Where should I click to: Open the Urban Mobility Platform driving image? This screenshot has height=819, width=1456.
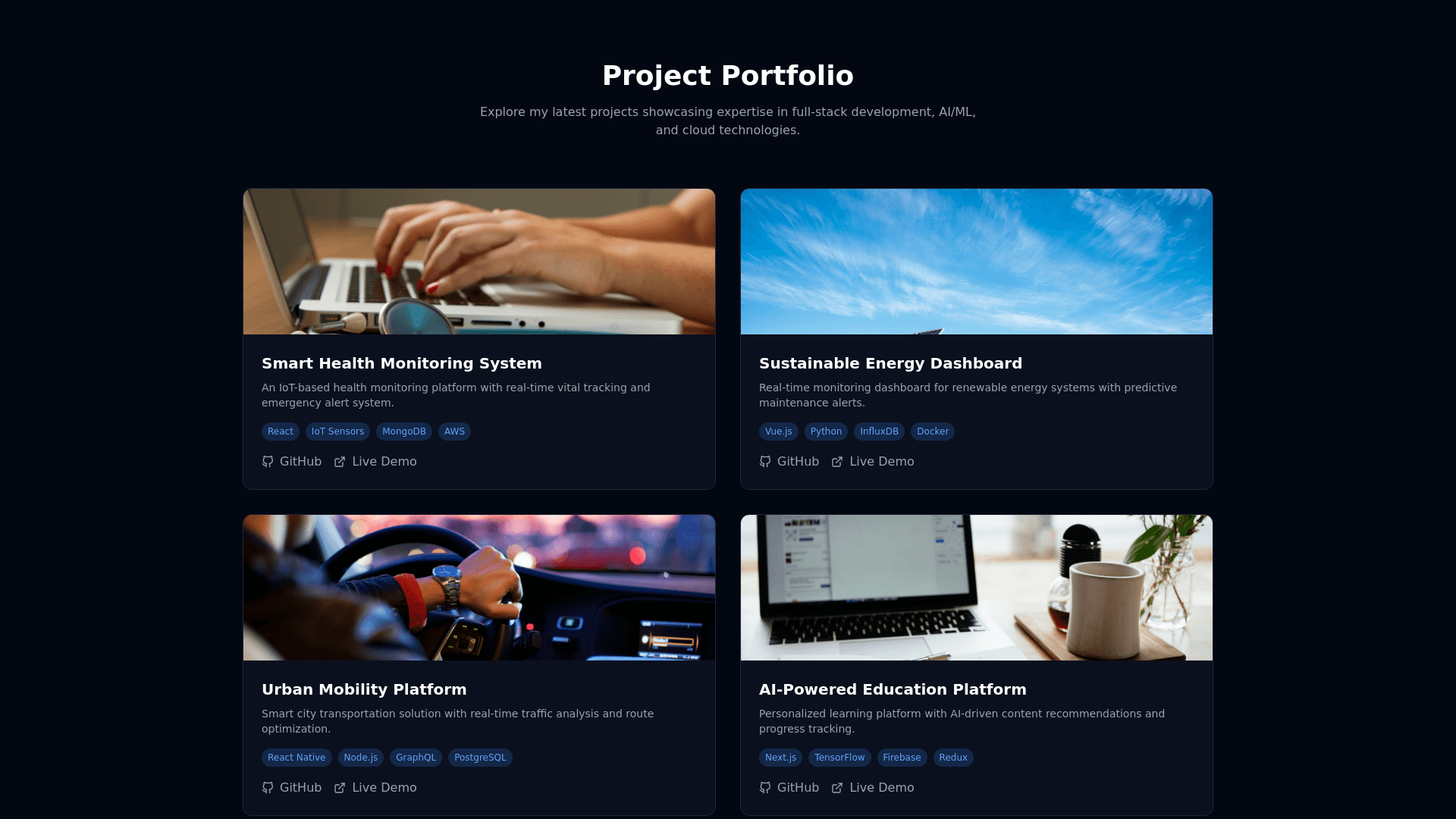point(479,588)
